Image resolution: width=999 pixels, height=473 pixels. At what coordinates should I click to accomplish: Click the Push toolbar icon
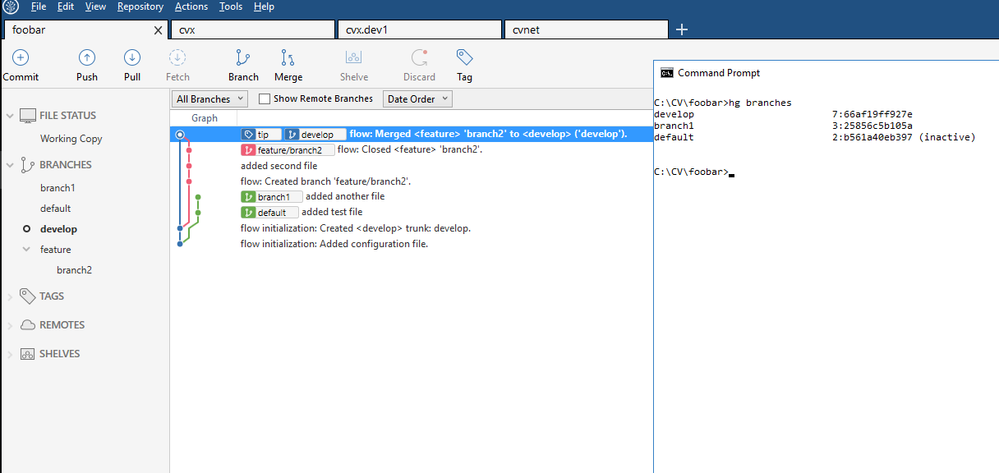(87, 58)
